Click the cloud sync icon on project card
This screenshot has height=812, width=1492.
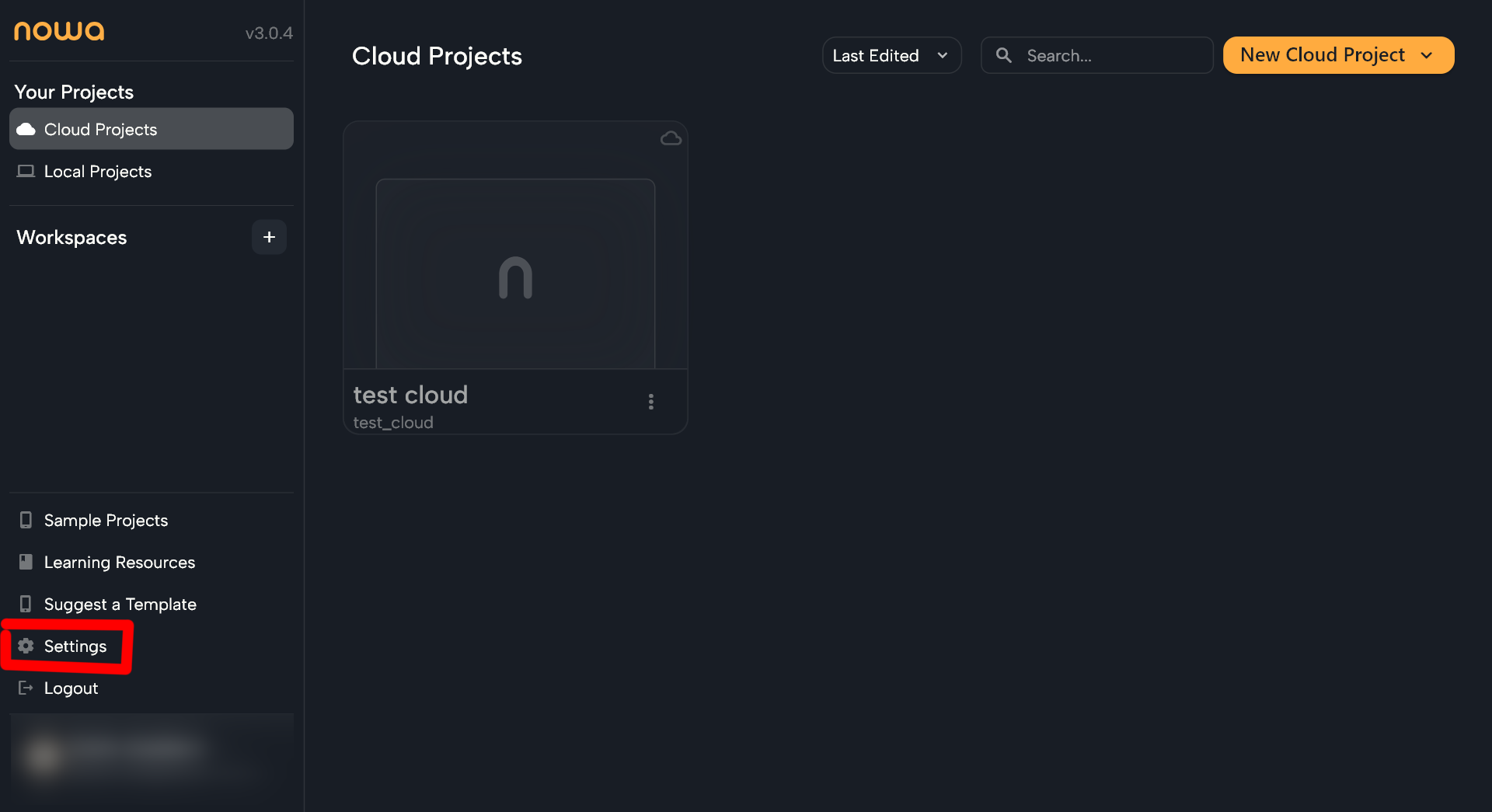tap(671, 138)
